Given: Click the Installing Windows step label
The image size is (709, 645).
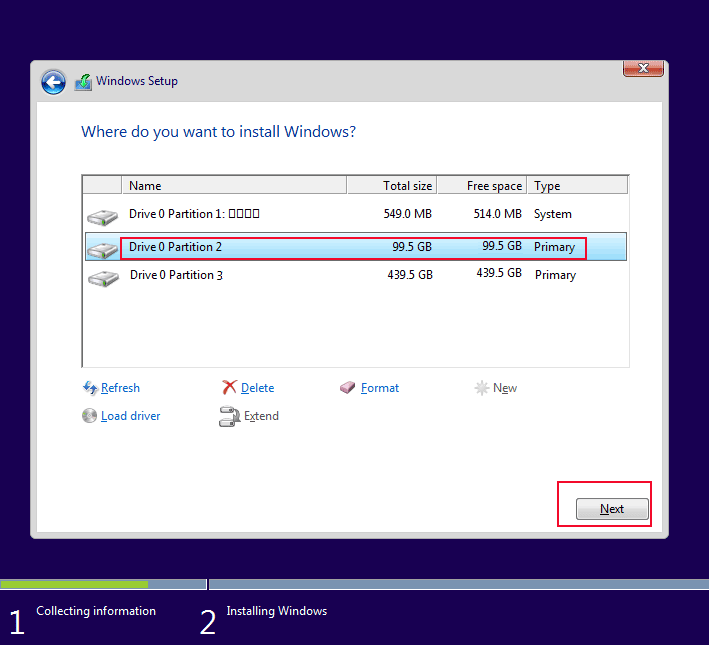Looking at the screenshot, I should (277, 611).
